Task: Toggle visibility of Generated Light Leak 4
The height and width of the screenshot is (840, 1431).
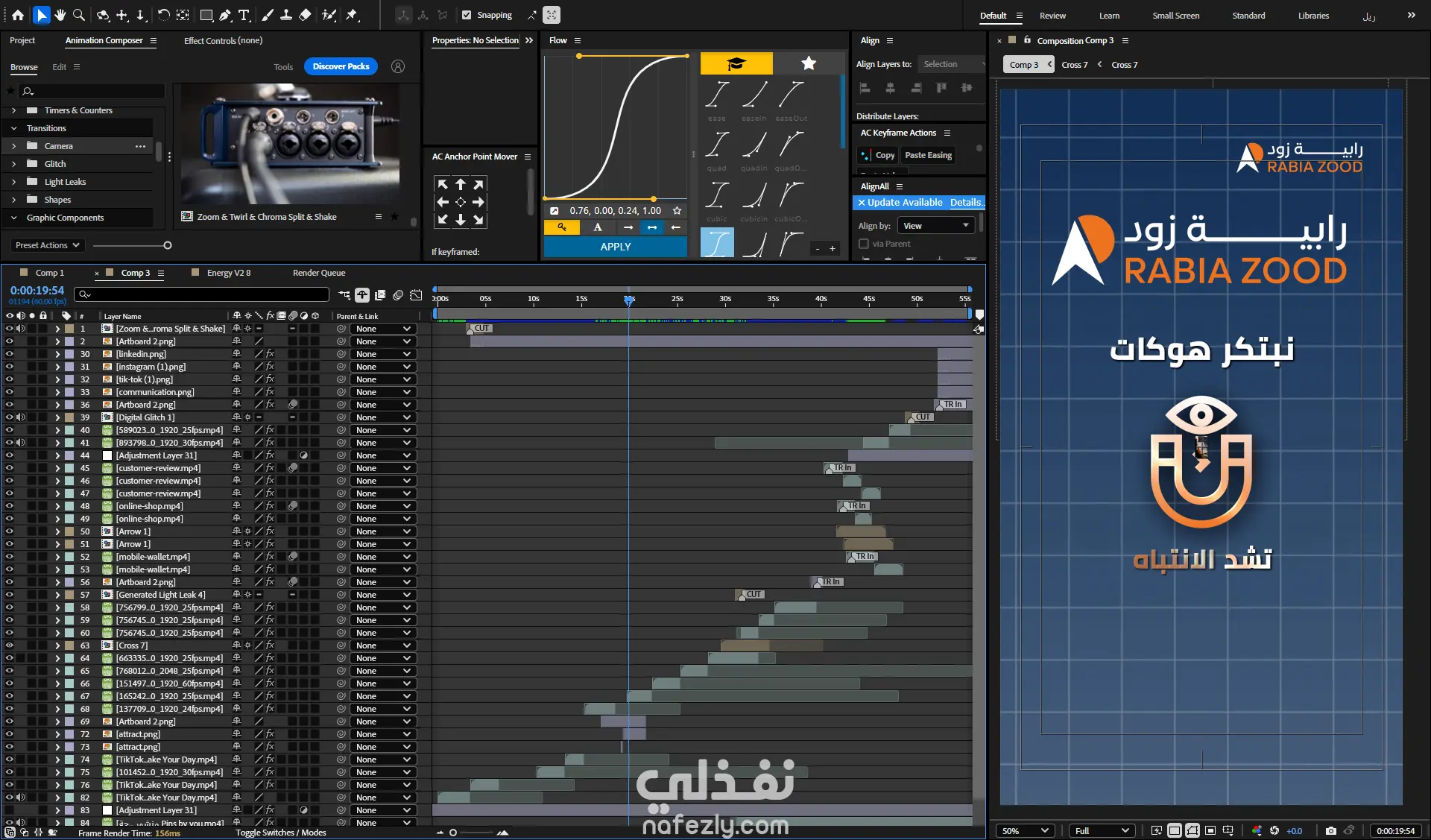Action: click(x=10, y=595)
